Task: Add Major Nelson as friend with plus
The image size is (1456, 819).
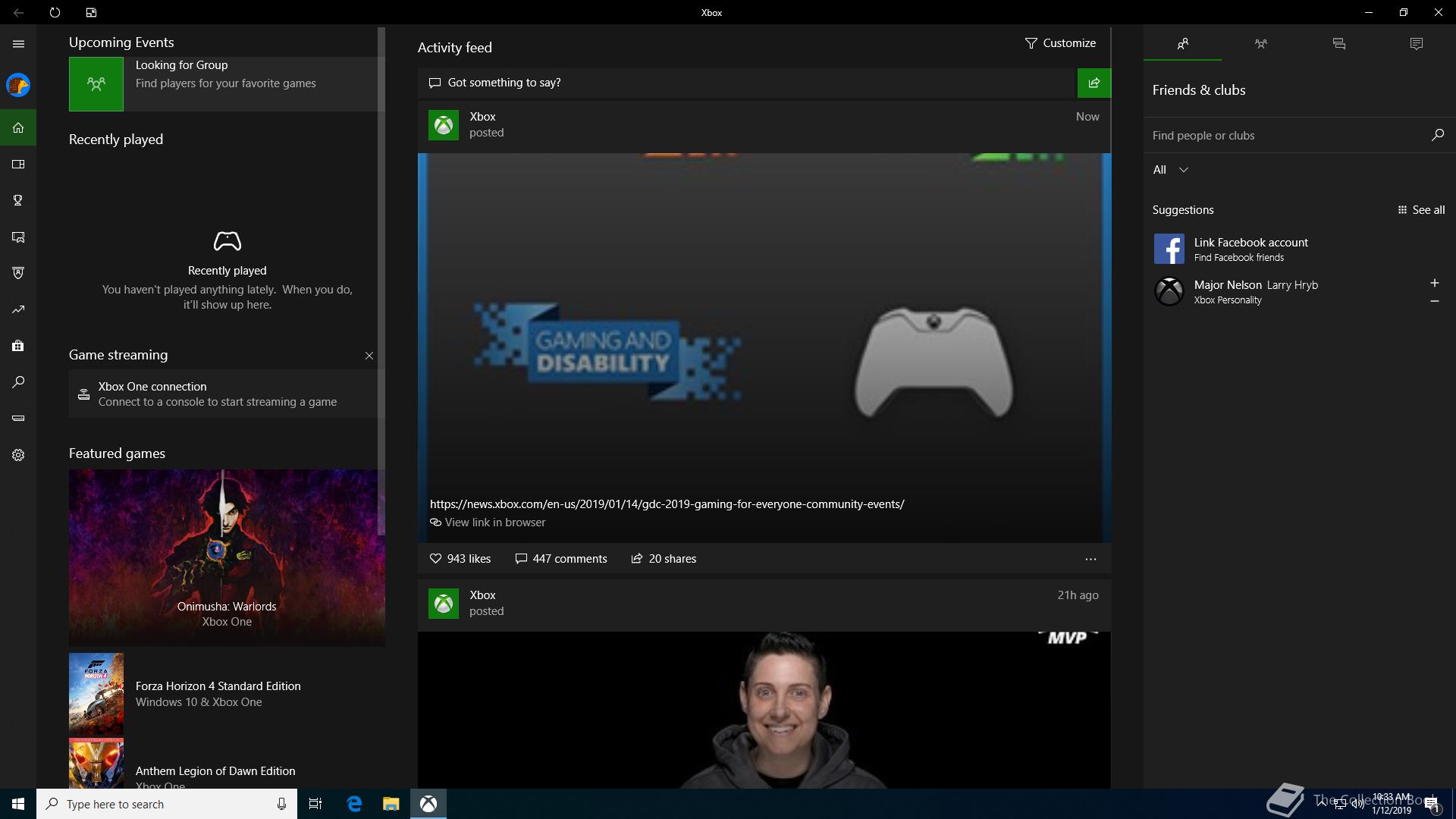Action: click(x=1434, y=283)
